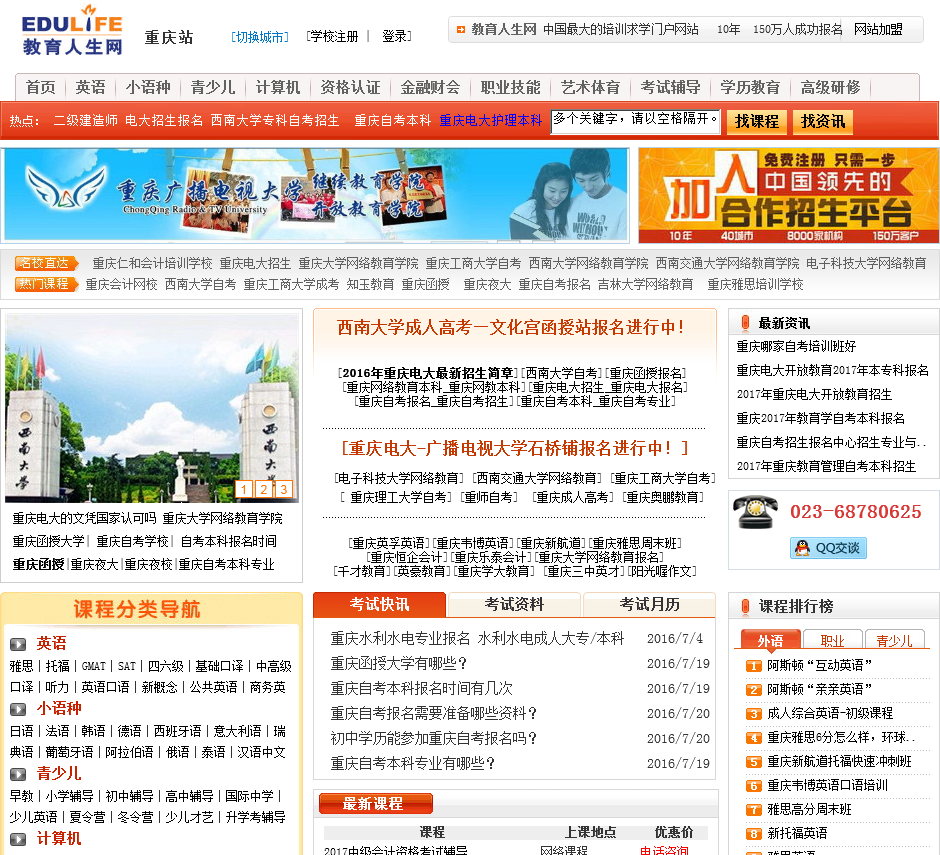Open 重庆仁和会计培训学校 link
This screenshot has height=855, width=940.
152,264
